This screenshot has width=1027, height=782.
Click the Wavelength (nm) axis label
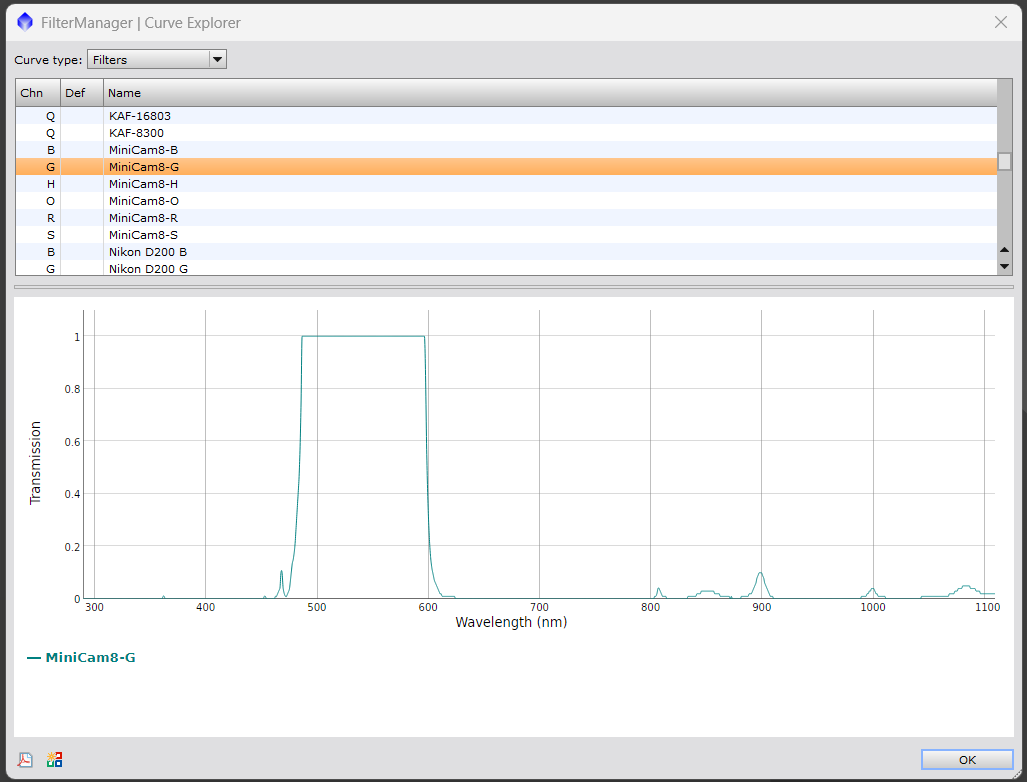pyautogui.click(x=511, y=622)
